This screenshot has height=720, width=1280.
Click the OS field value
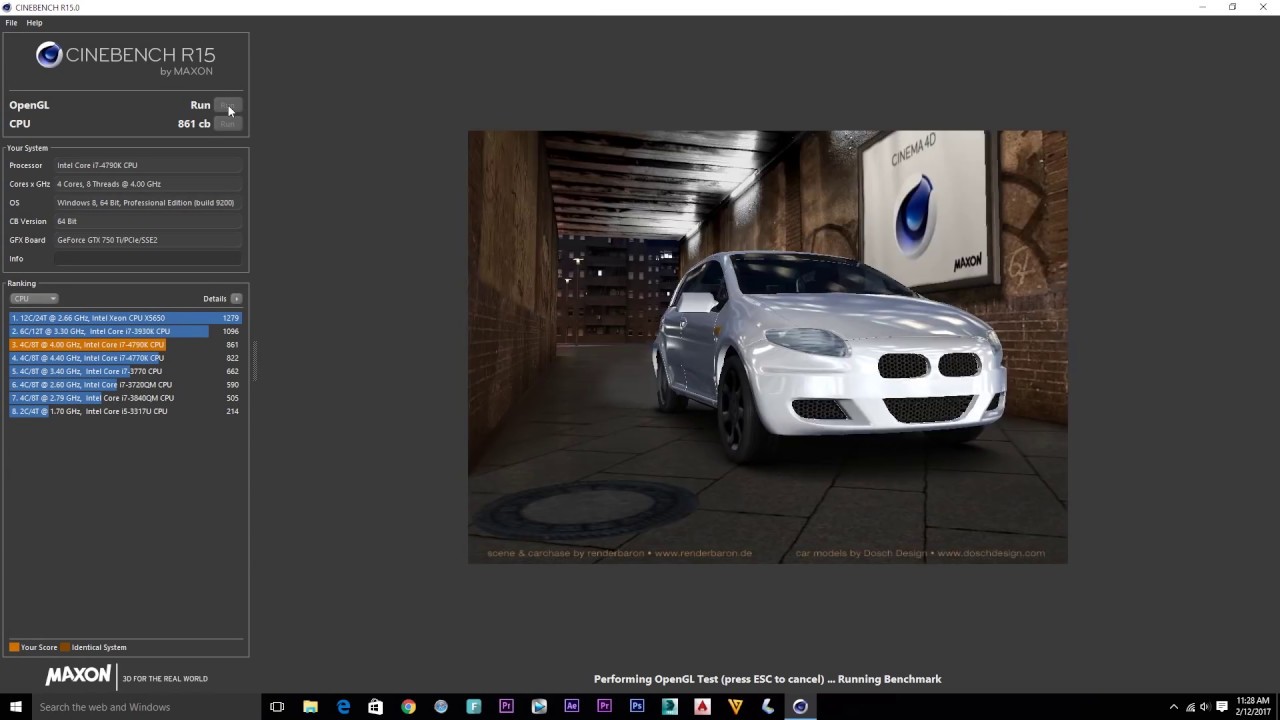coord(148,203)
